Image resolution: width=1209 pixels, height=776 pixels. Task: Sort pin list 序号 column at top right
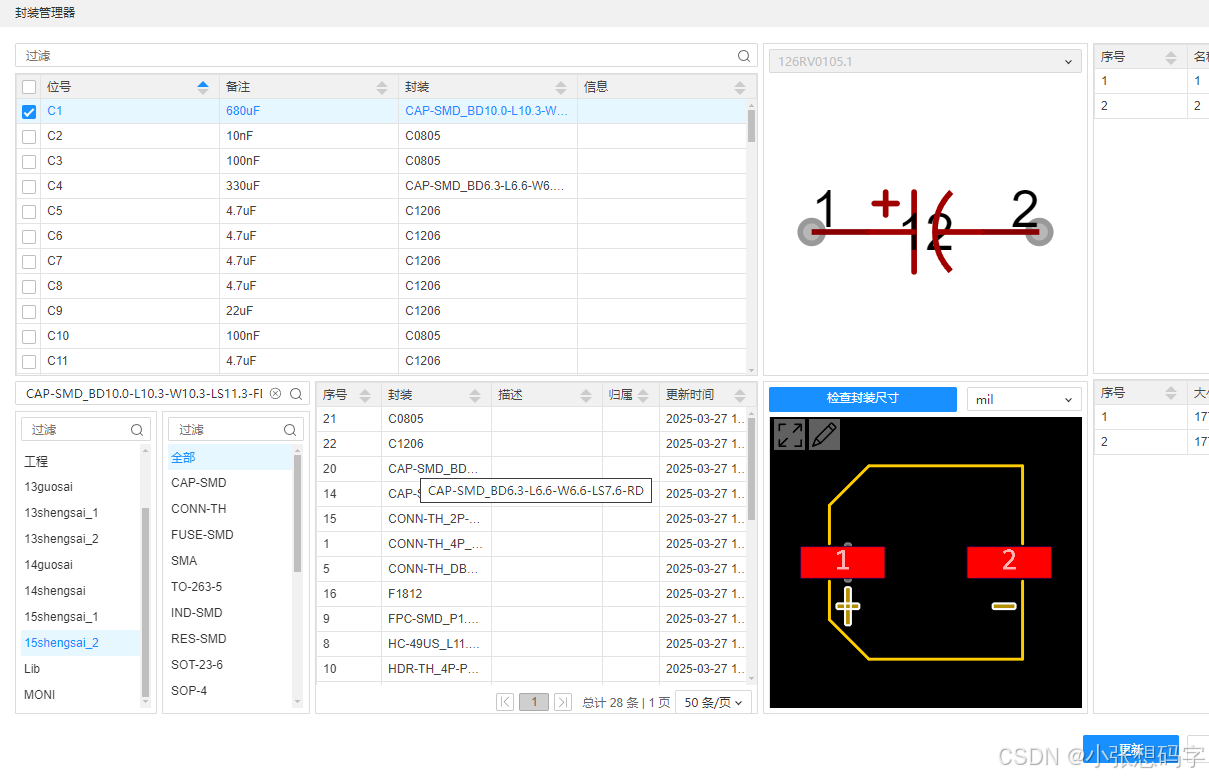(1171, 57)
